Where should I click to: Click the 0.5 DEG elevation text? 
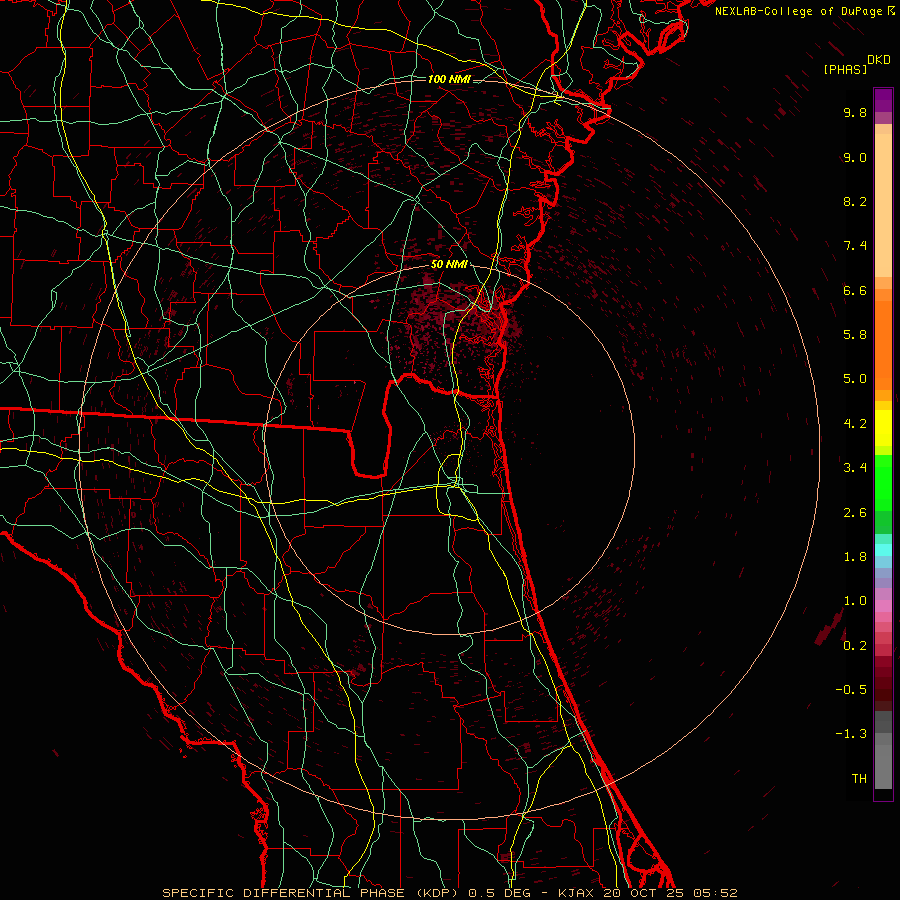[x=499, y=893]
